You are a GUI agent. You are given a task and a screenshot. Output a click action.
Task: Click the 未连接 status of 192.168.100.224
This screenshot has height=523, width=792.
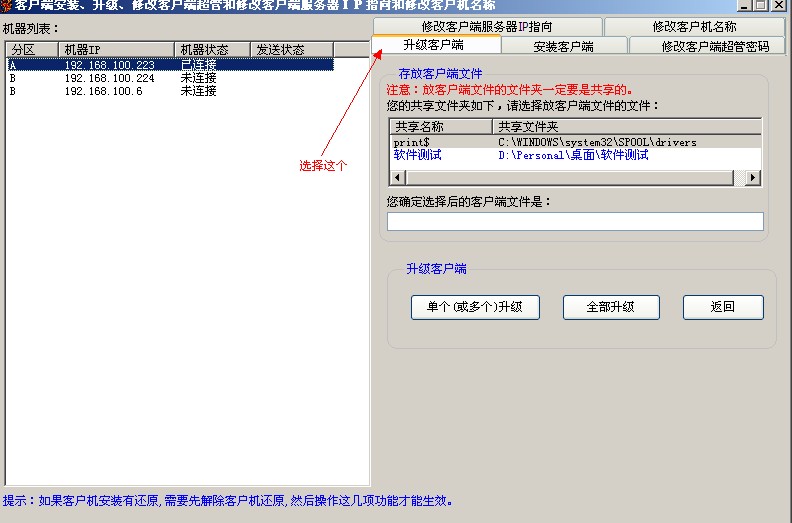coord(199,78)
